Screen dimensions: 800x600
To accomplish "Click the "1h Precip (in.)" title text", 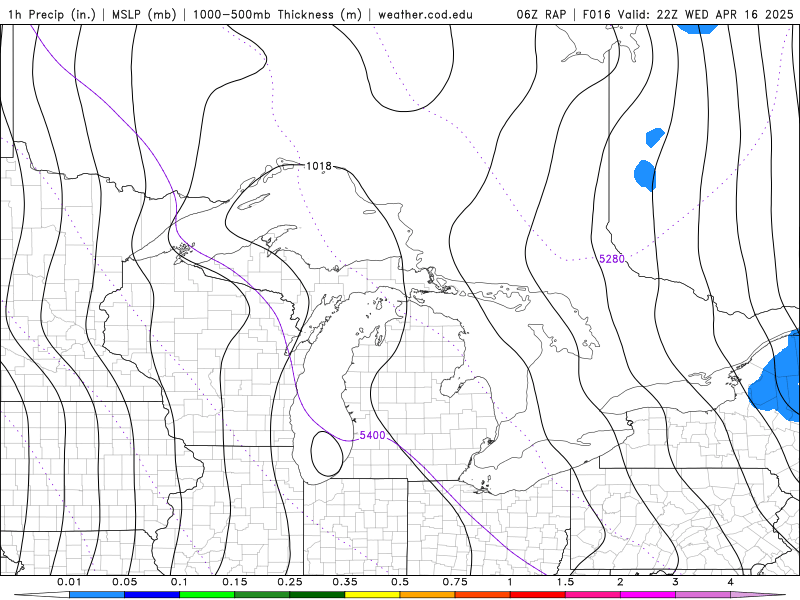I will point(52,14).
